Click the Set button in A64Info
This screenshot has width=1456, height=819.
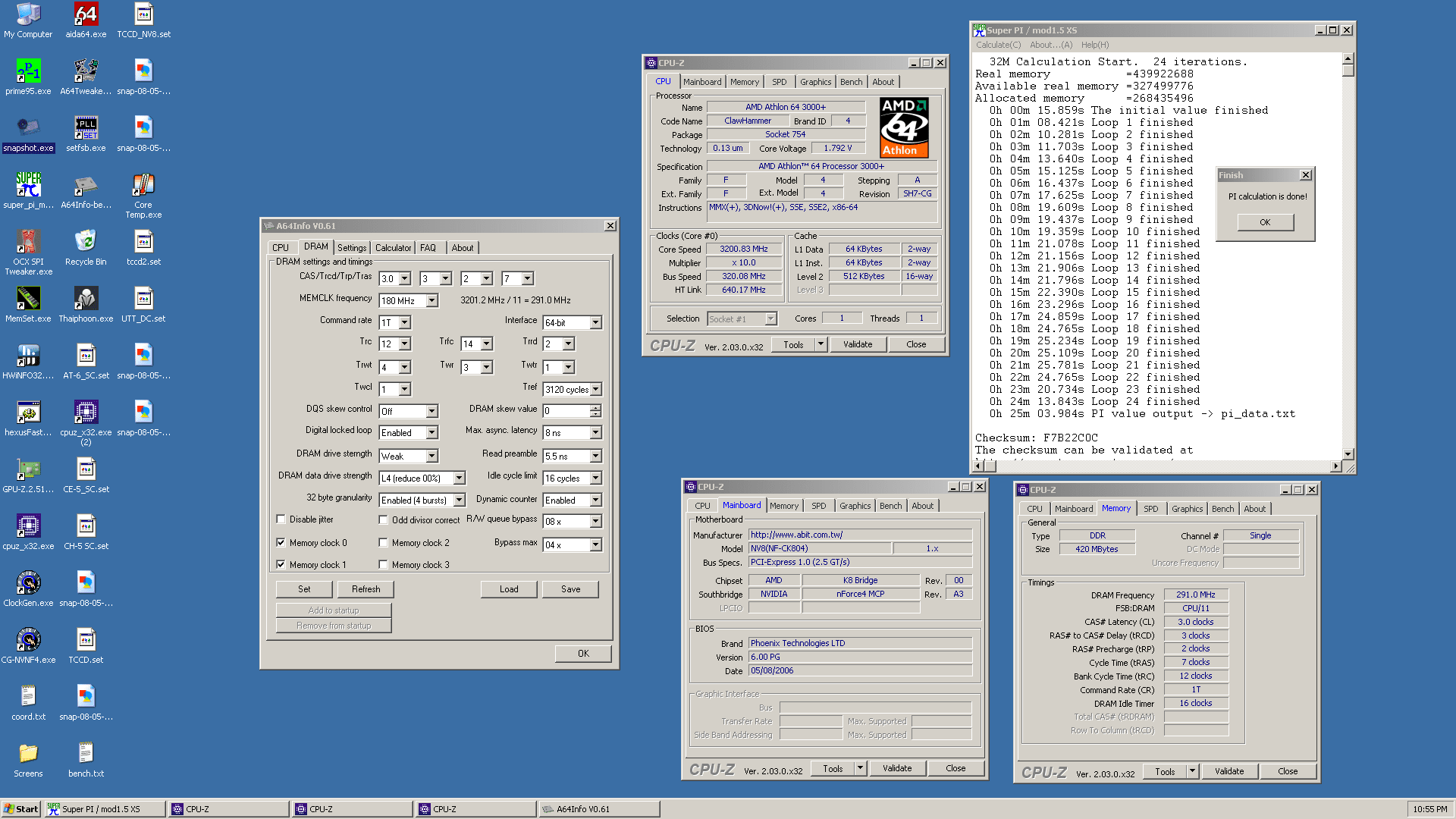(x=304, y=589)
